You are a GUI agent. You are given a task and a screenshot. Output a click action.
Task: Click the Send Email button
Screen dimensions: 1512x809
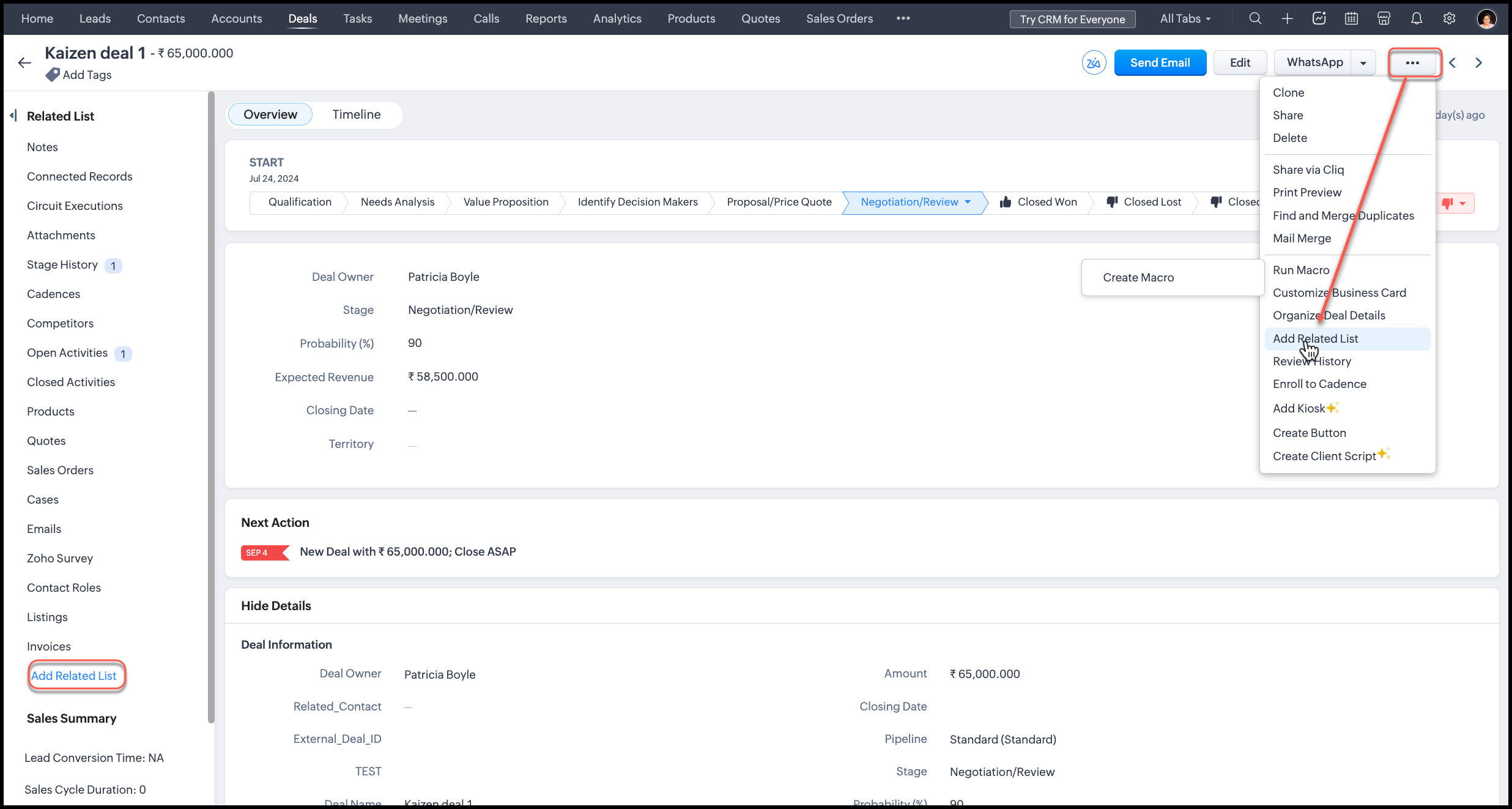point(1160,62)
